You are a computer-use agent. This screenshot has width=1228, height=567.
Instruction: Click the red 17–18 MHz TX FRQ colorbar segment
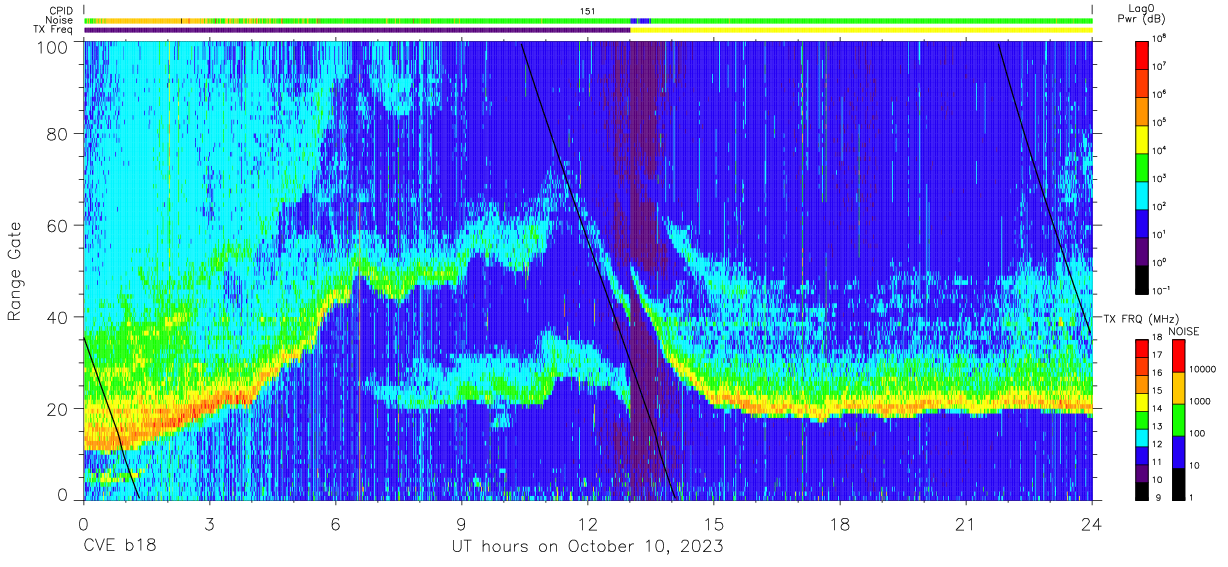pos(1141,349)
